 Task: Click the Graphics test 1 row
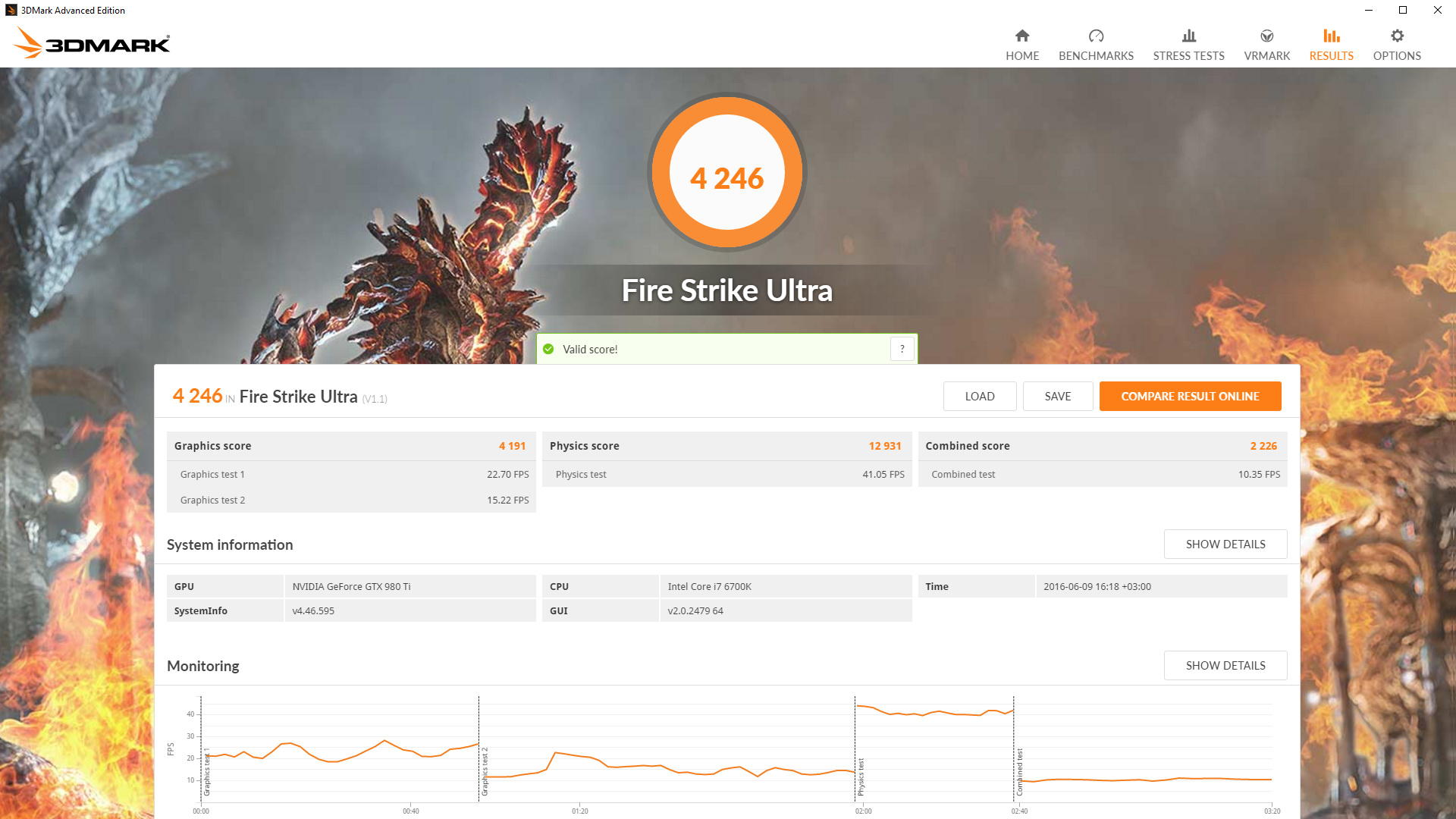pos(351,474)
